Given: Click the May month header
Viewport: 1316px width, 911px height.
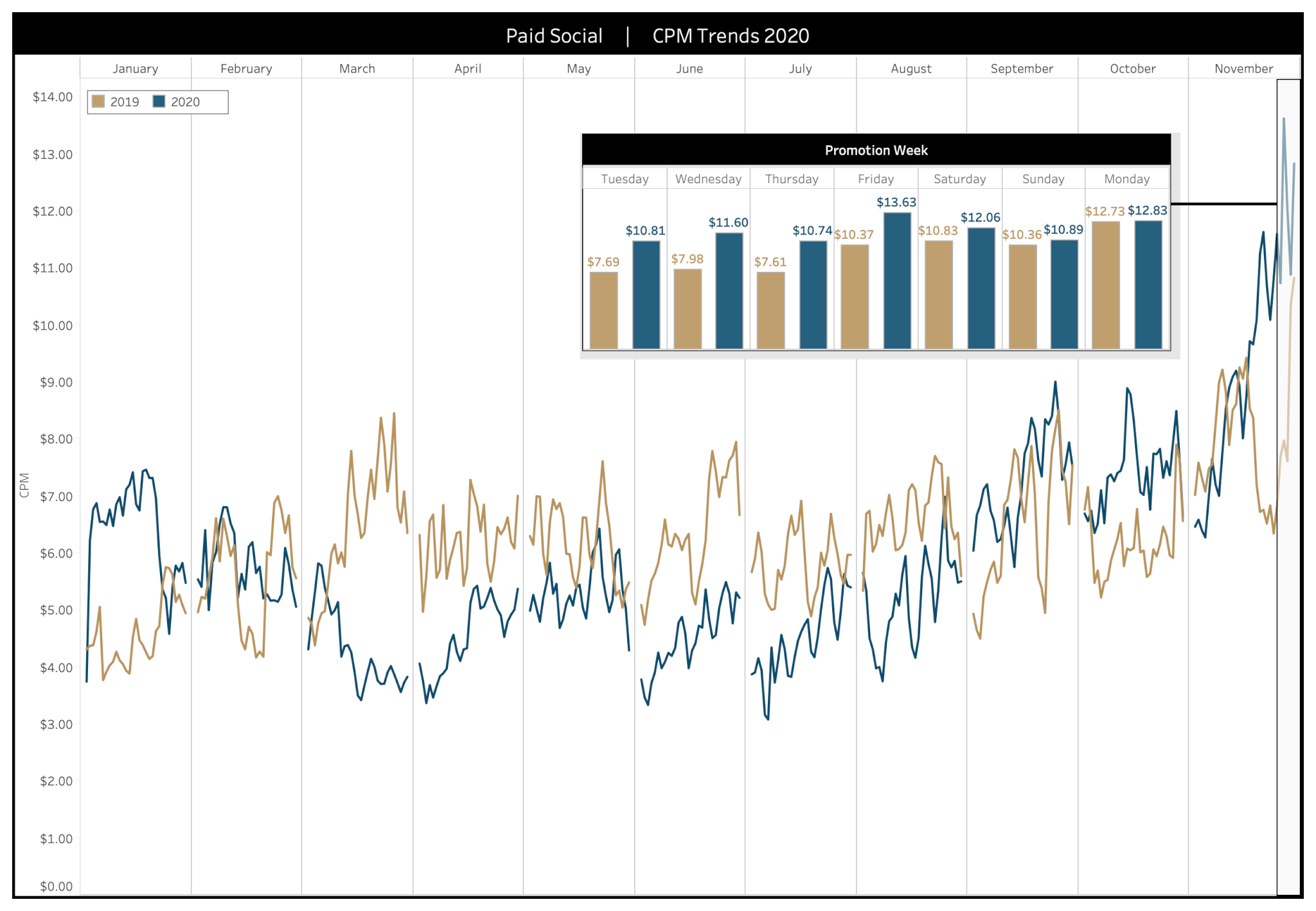Looking at the screenshot, I should point(579,69).
